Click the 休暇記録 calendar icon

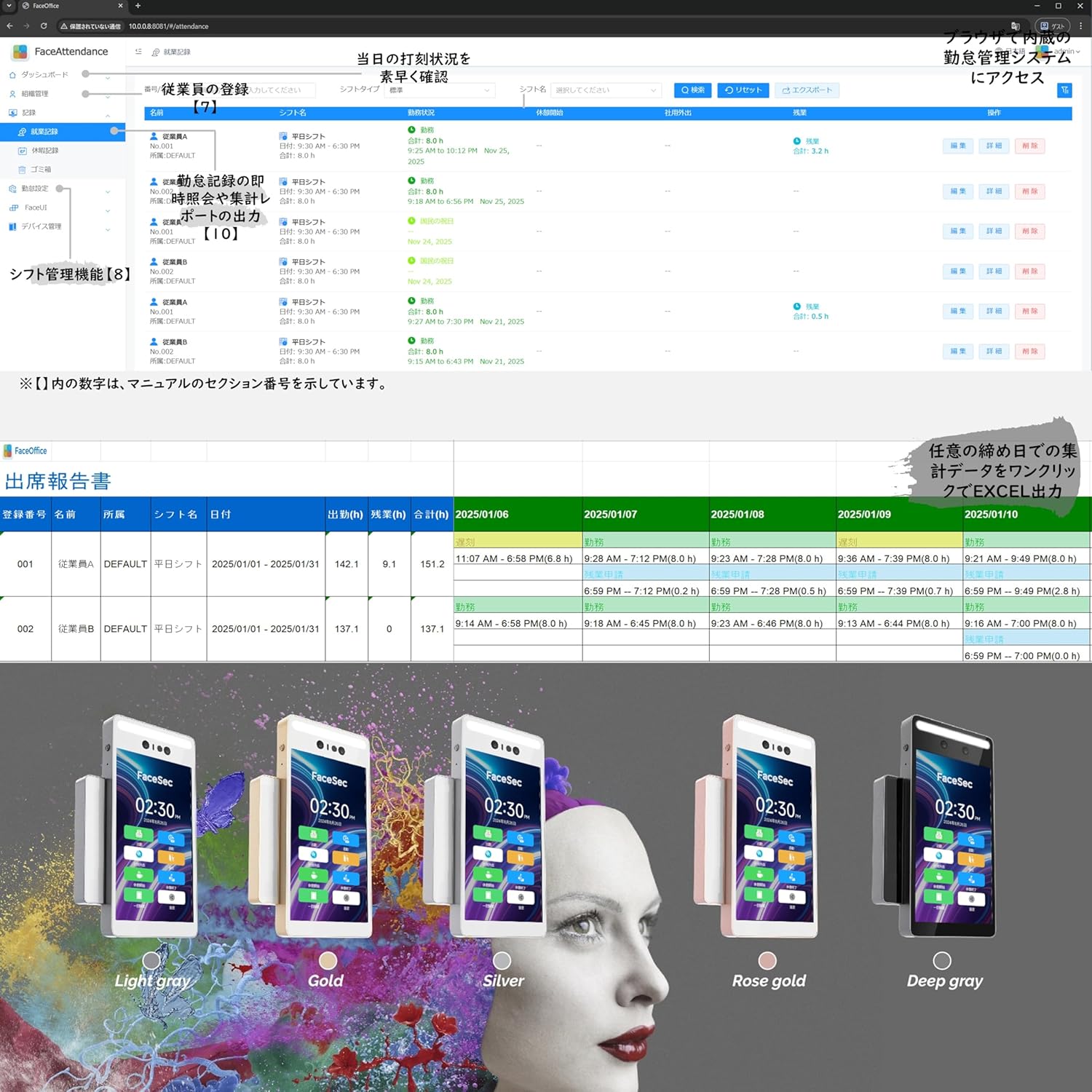[x=23, y=151]
